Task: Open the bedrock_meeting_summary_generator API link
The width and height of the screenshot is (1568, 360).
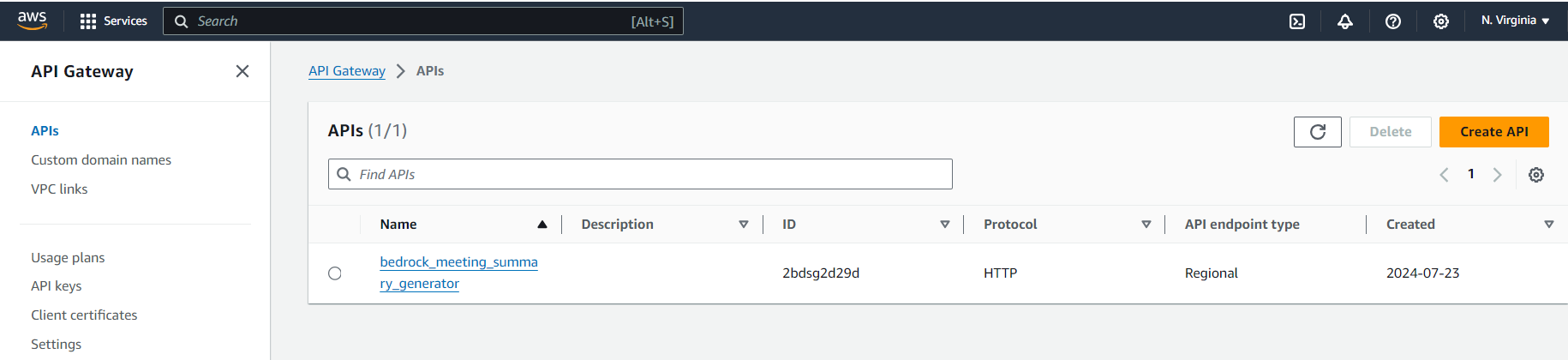Action: tap(458, 262)
